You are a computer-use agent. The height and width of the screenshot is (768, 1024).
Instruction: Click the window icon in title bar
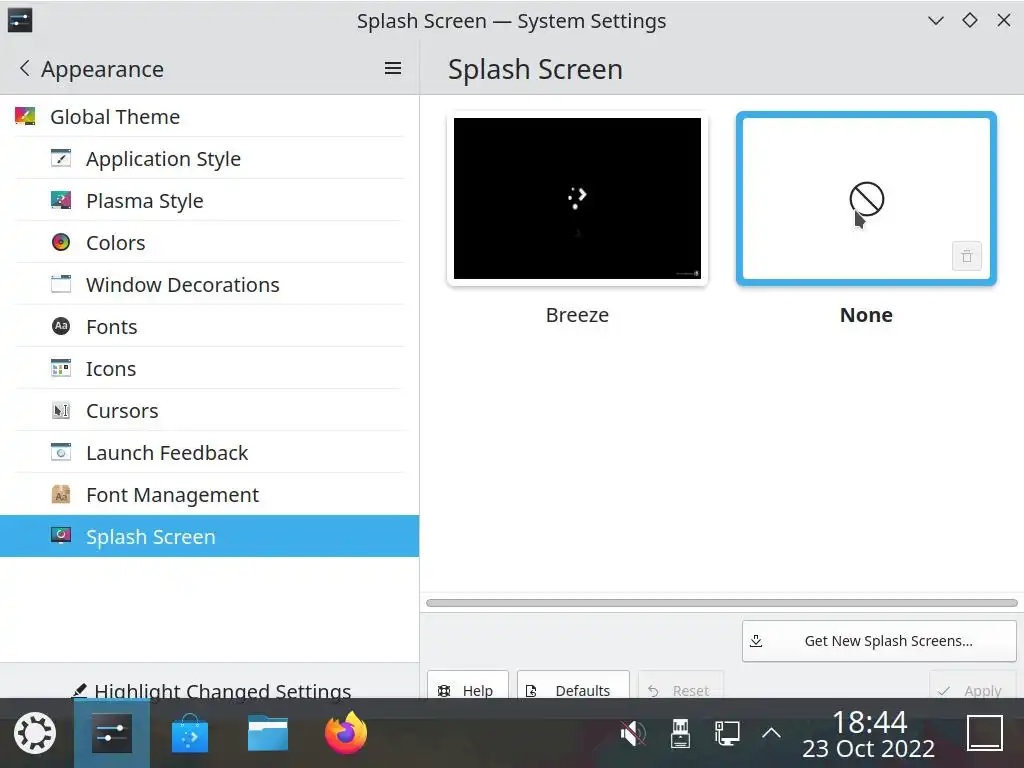[x=20, y=20]
